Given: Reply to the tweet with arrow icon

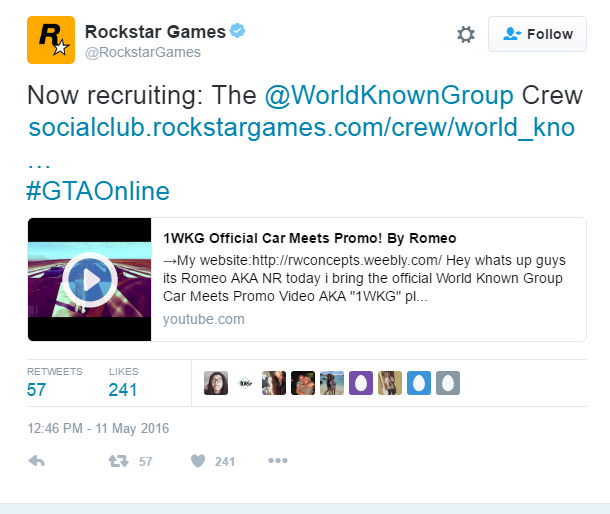Looking at the screenshot, I should click(37, 461).
